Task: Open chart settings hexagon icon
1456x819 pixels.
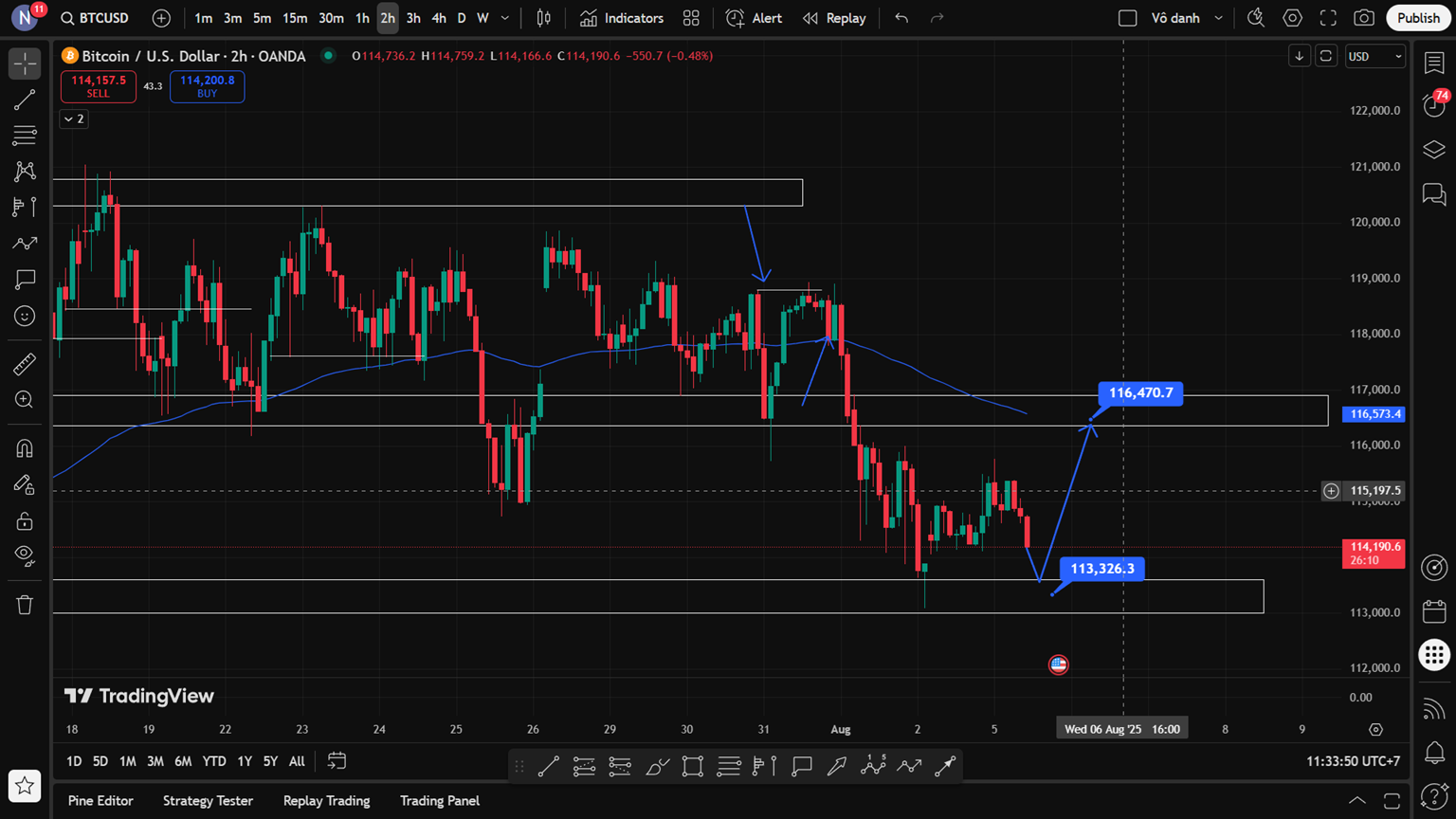Action: (1292, 18)
